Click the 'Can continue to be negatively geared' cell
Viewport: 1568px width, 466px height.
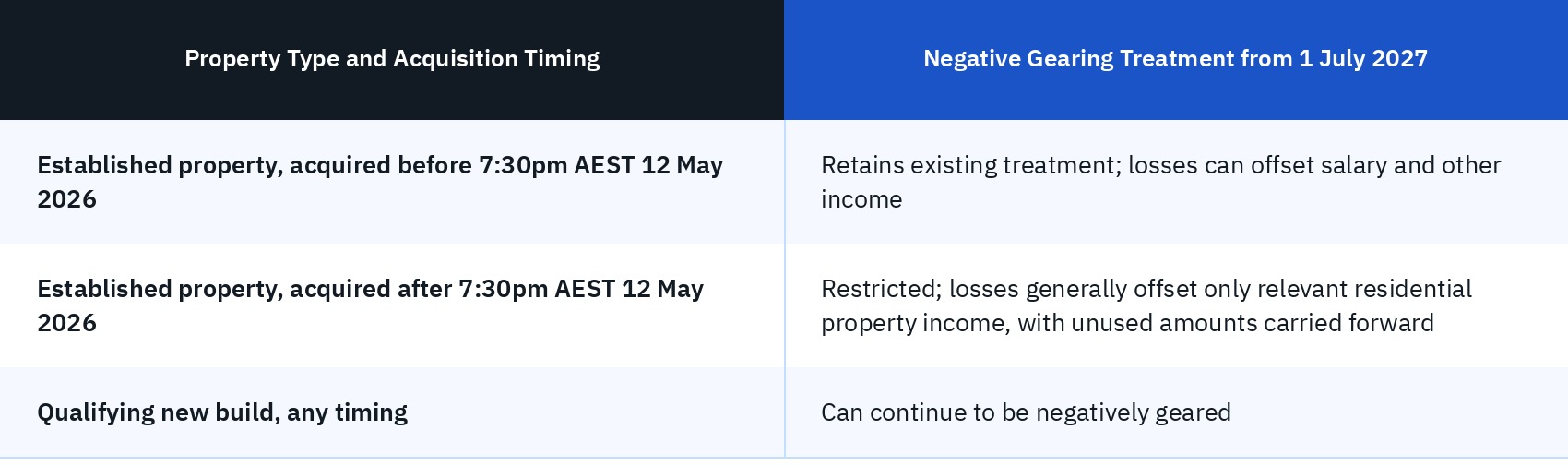point(1176,412)
